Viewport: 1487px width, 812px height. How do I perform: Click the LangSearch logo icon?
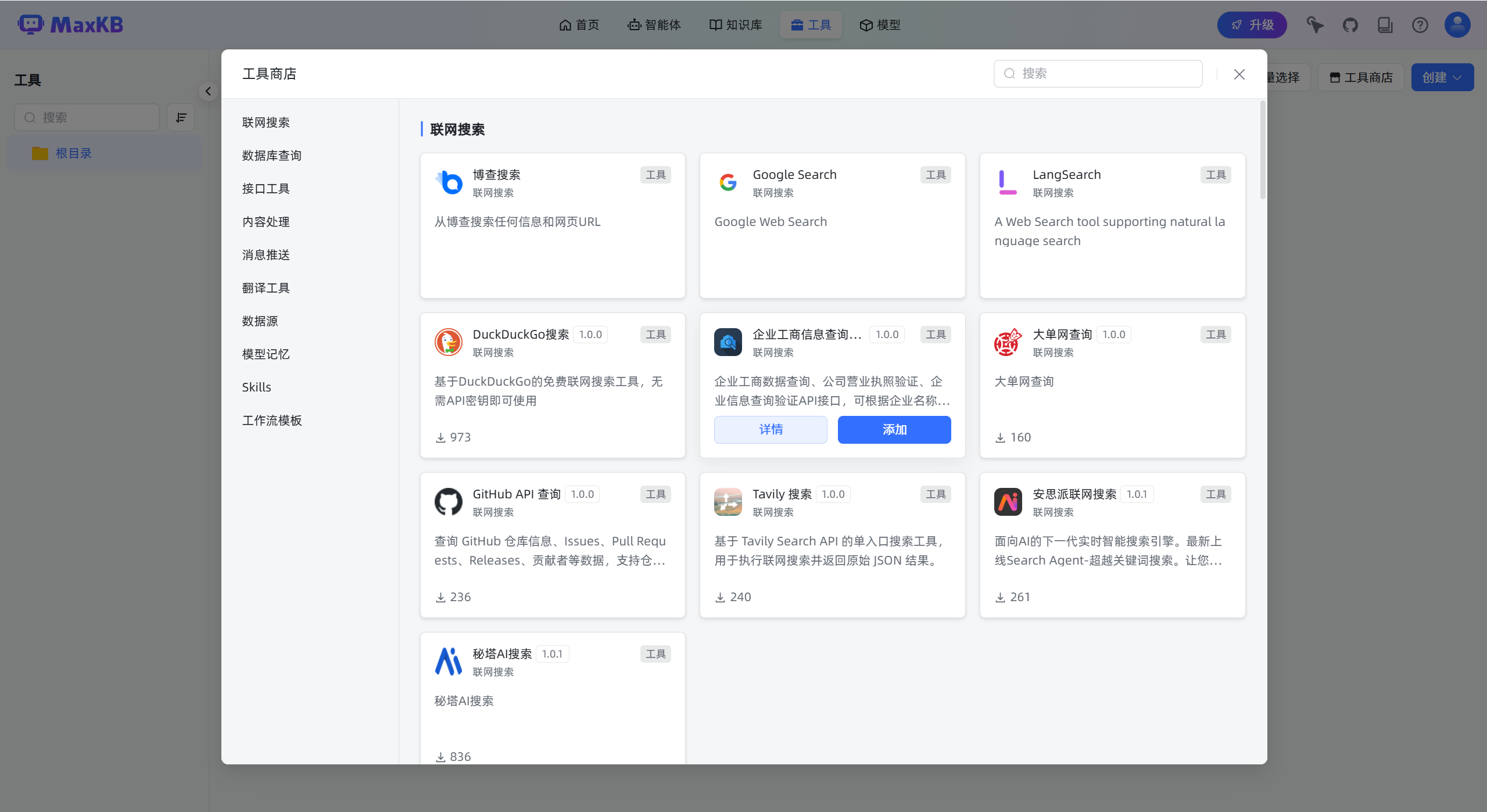pos(1008,182)
